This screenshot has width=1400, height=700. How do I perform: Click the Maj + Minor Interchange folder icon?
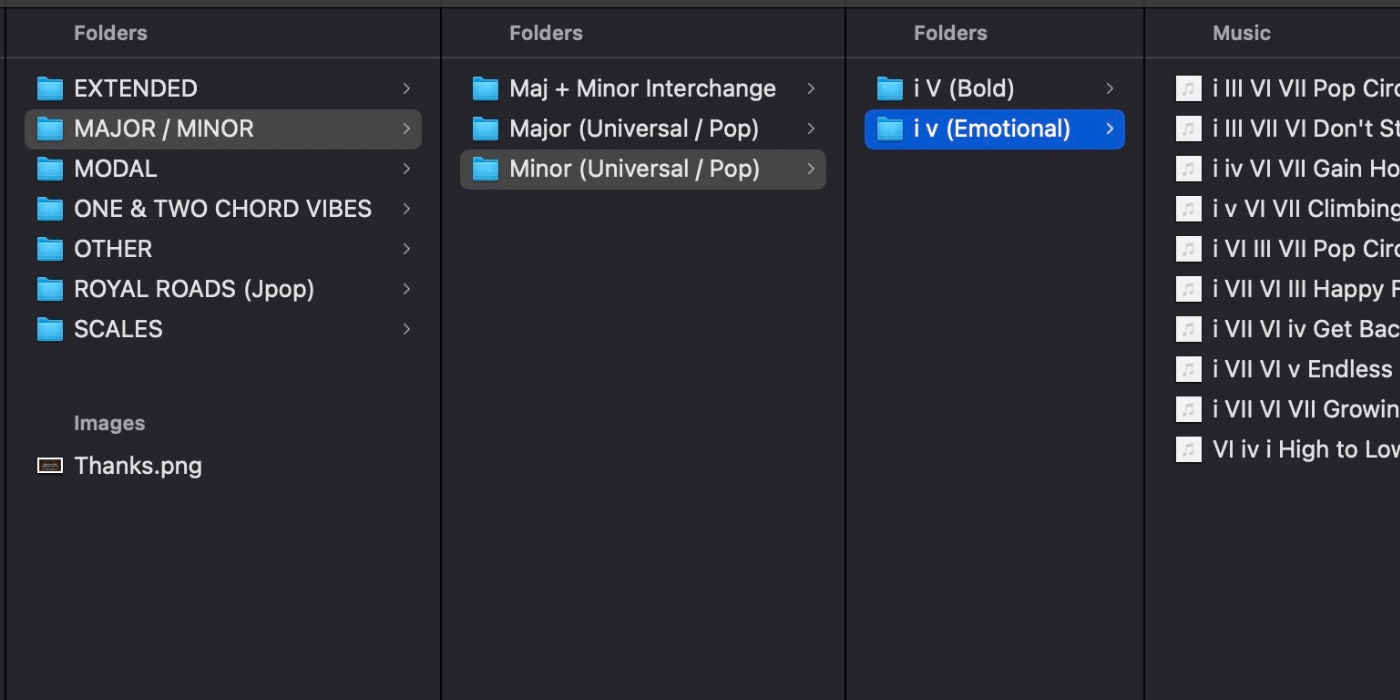[x=485, y=89]
